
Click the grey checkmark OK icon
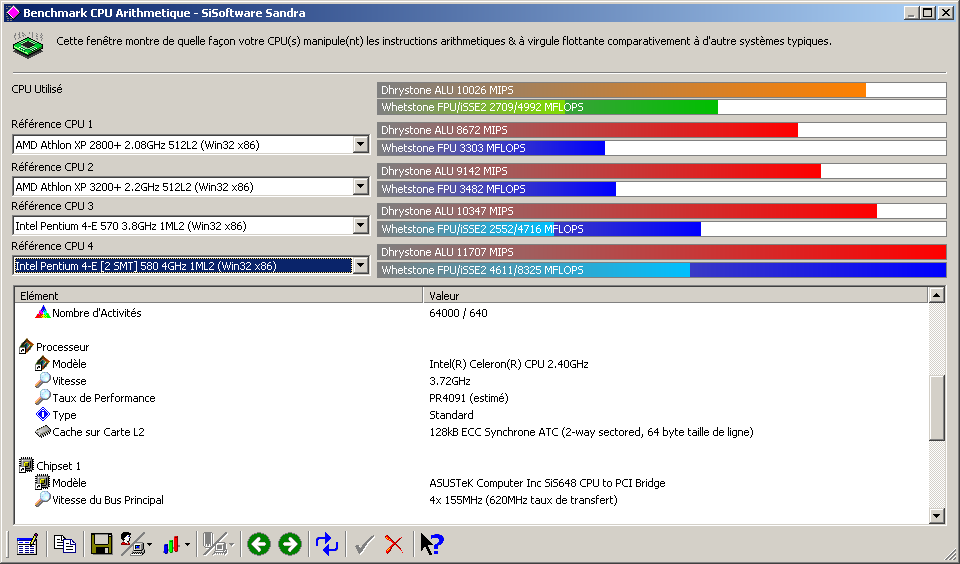click(x=364, y=544)
